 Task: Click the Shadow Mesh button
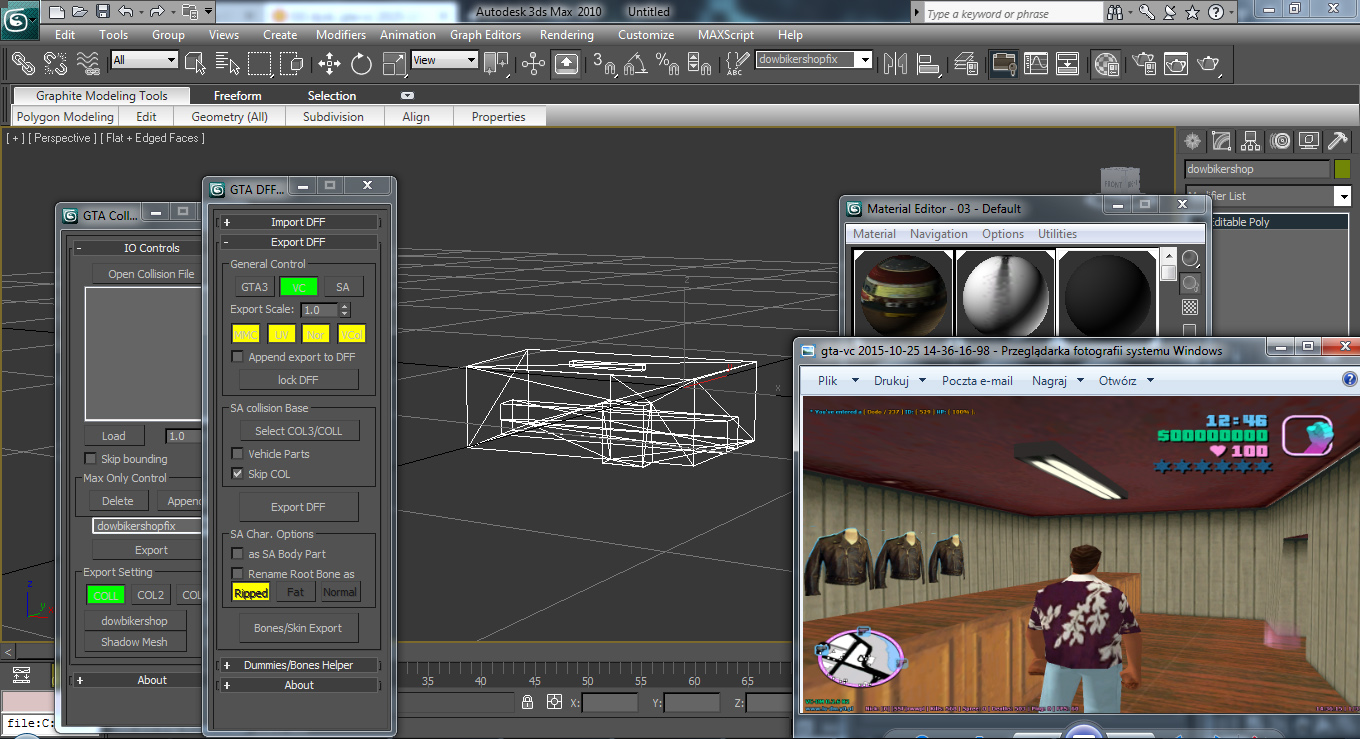tap(134, 642)
